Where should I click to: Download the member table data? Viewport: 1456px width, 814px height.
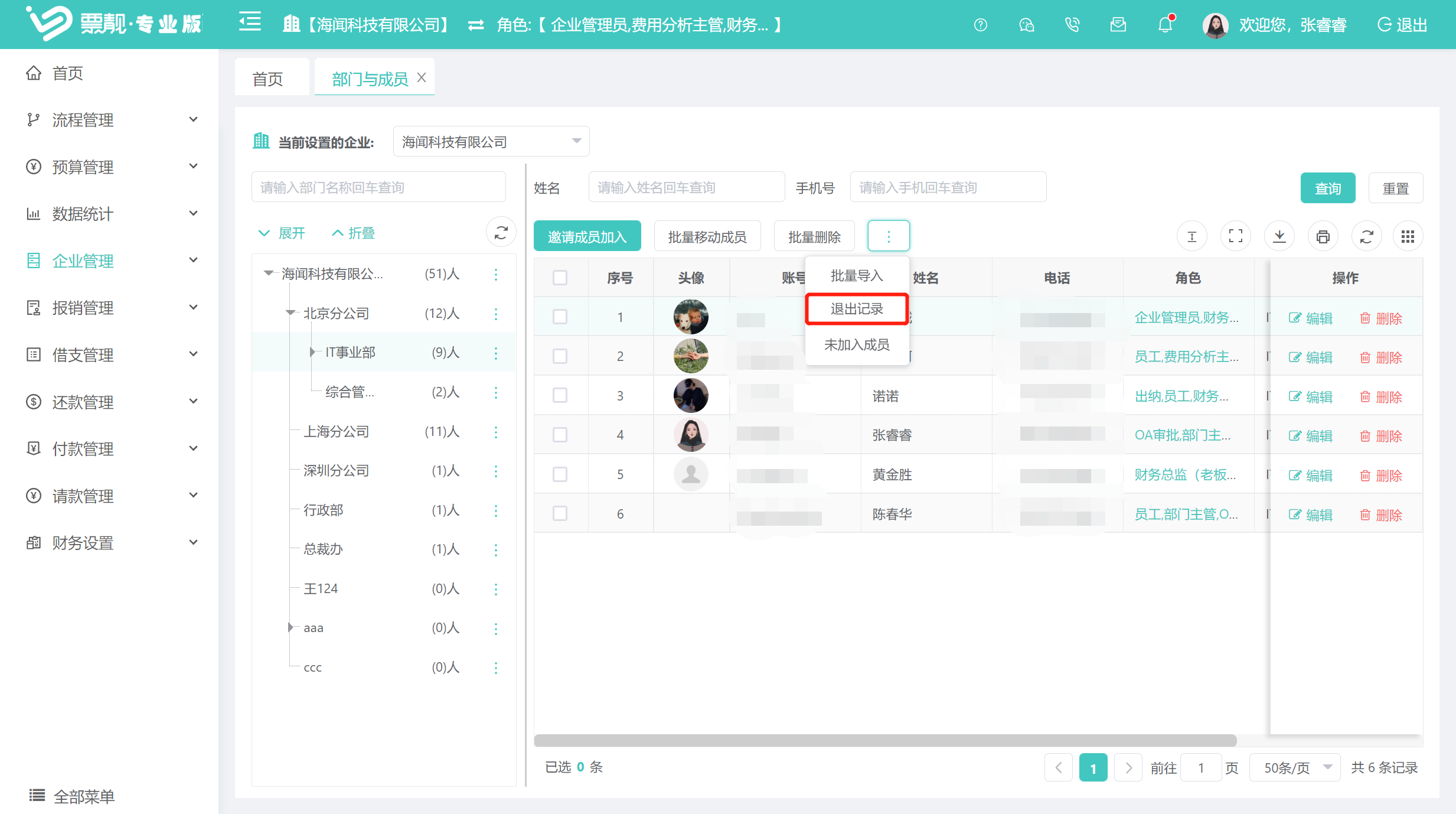click(1279, 236)
